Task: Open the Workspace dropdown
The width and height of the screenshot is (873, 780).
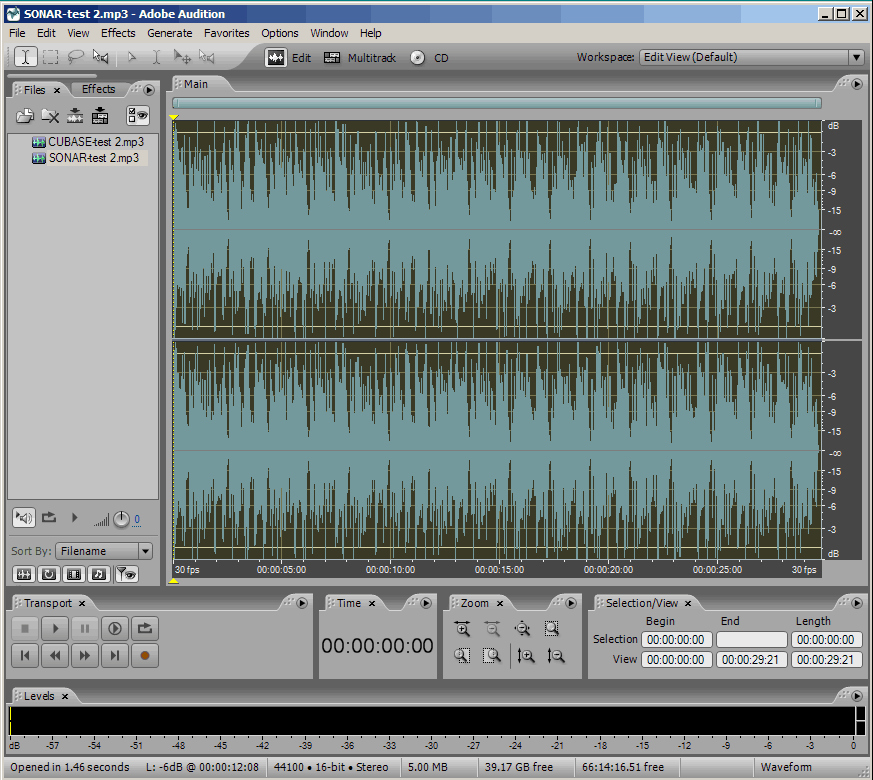Action: (856, 58)
